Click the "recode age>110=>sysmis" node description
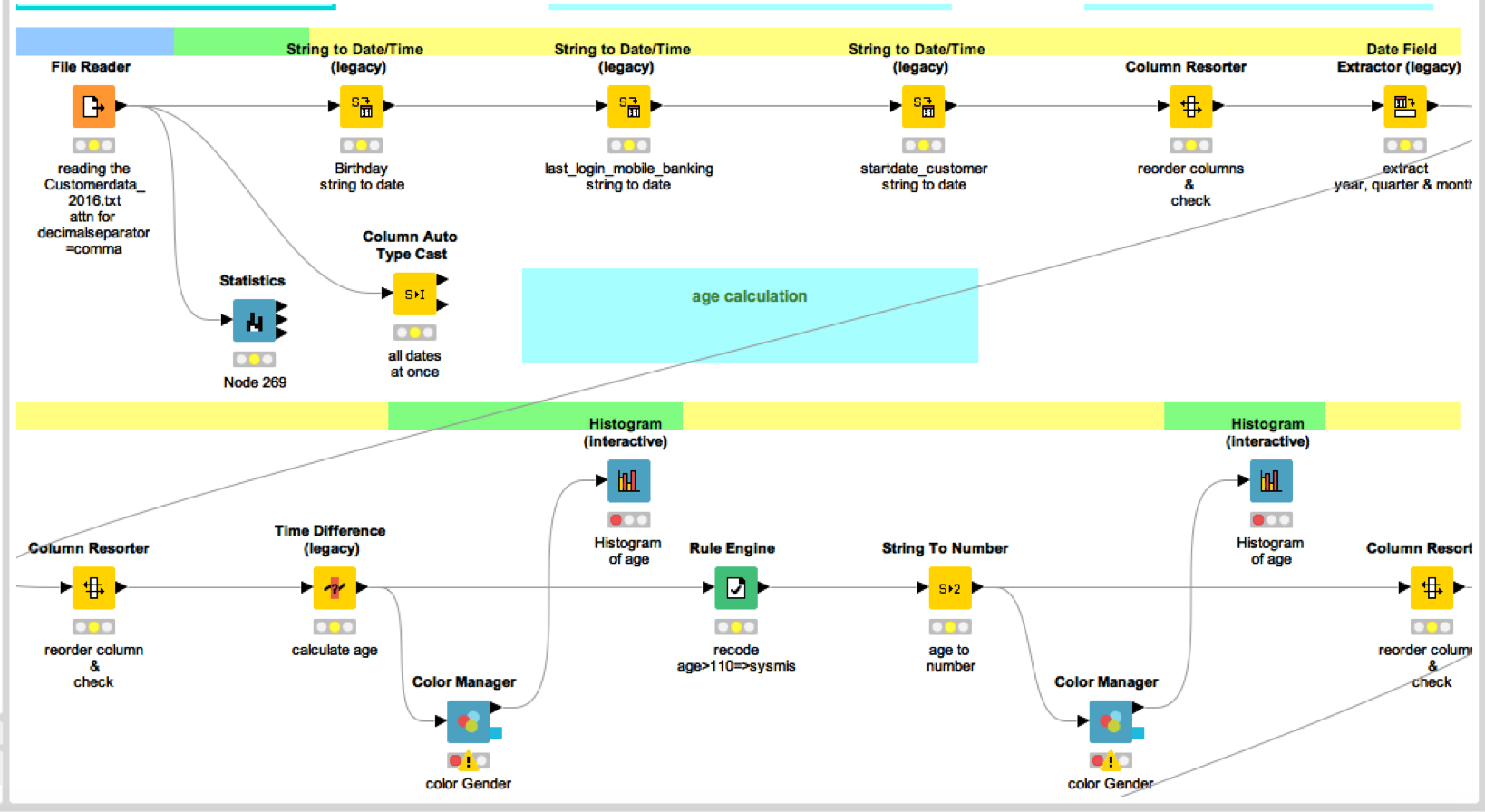The width and height of the screenshot is (1485, 812). (x=735, y=658)
